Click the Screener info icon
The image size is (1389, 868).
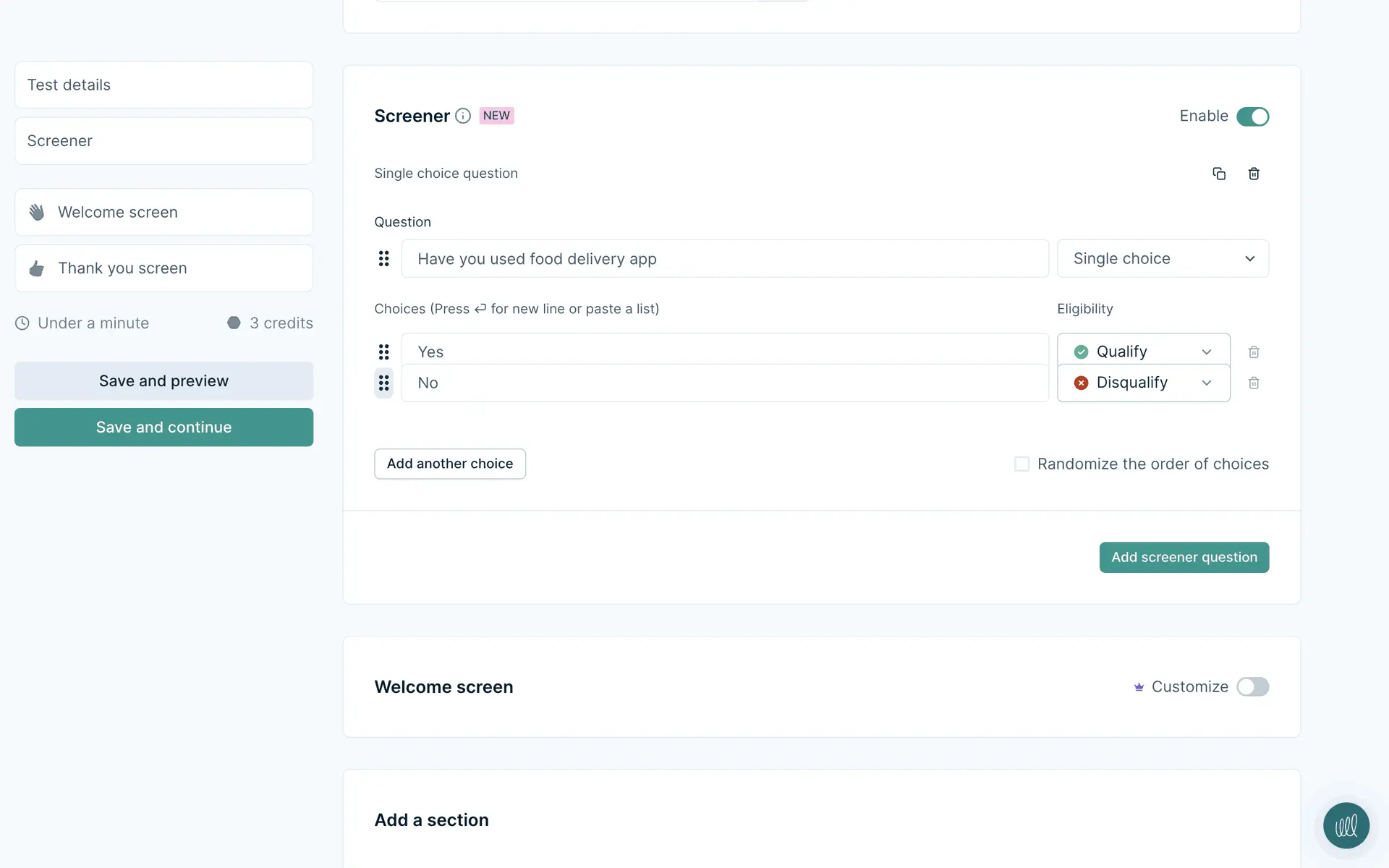pyautogui.click(x=463, y=116)
